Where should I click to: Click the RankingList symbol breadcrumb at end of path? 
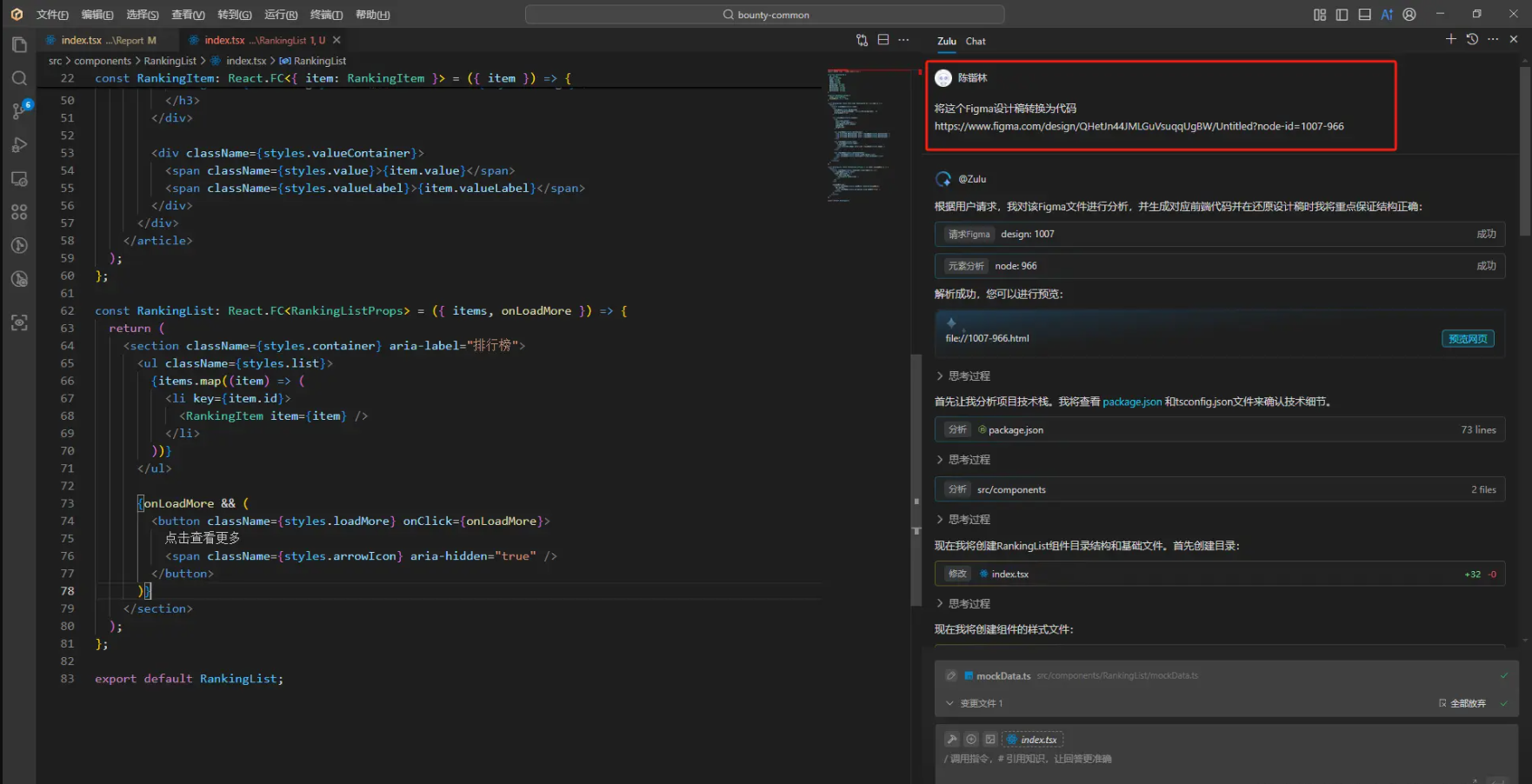[x=313, y=61]
